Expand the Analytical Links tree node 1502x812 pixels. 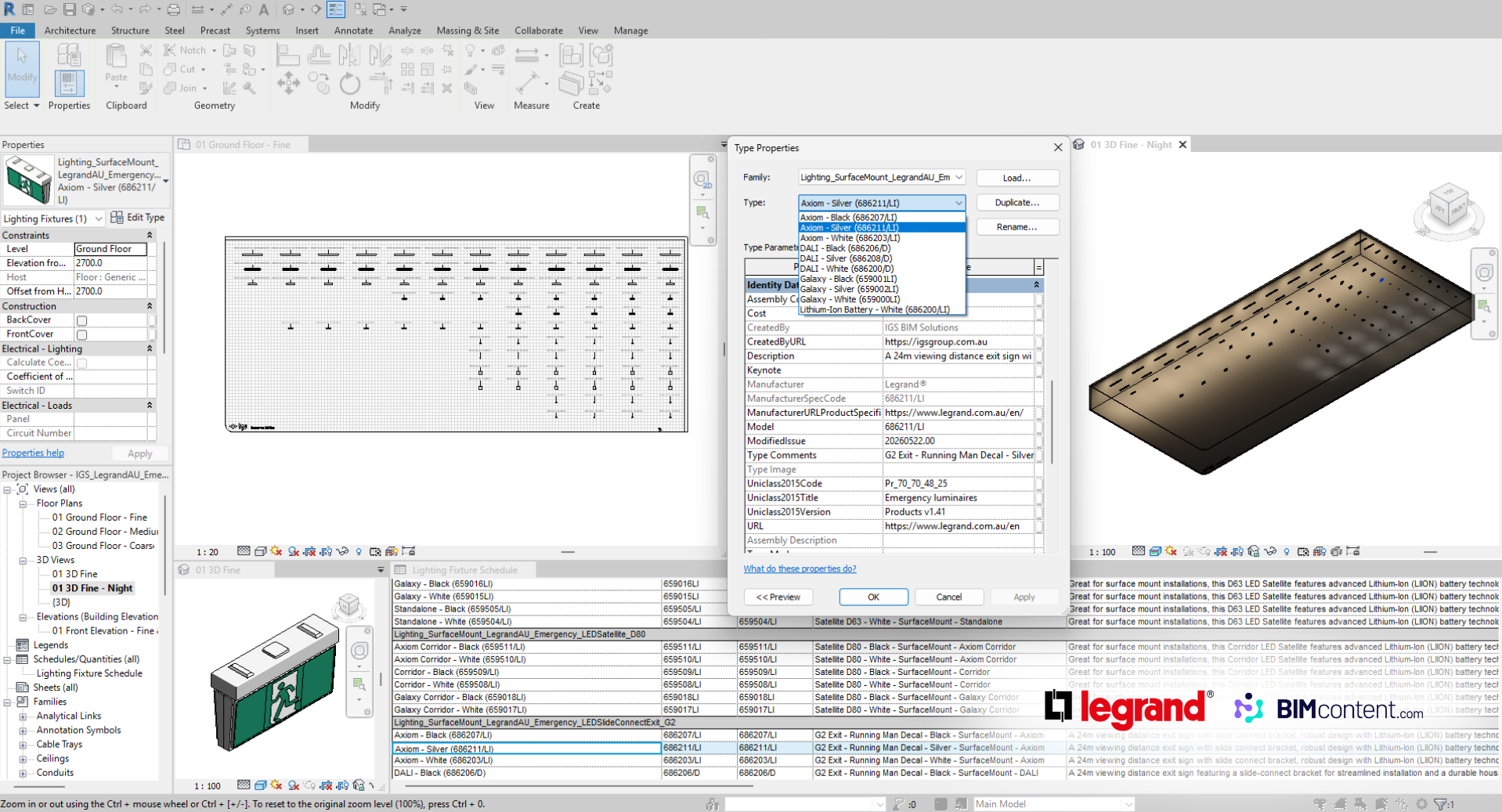pos(23,716)
